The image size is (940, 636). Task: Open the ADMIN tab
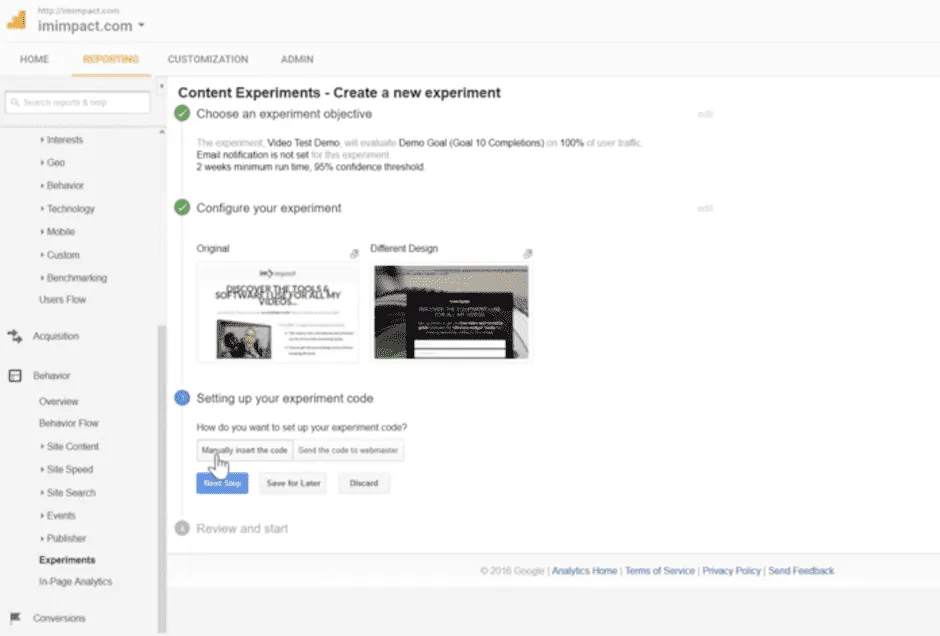pos(297,59)
